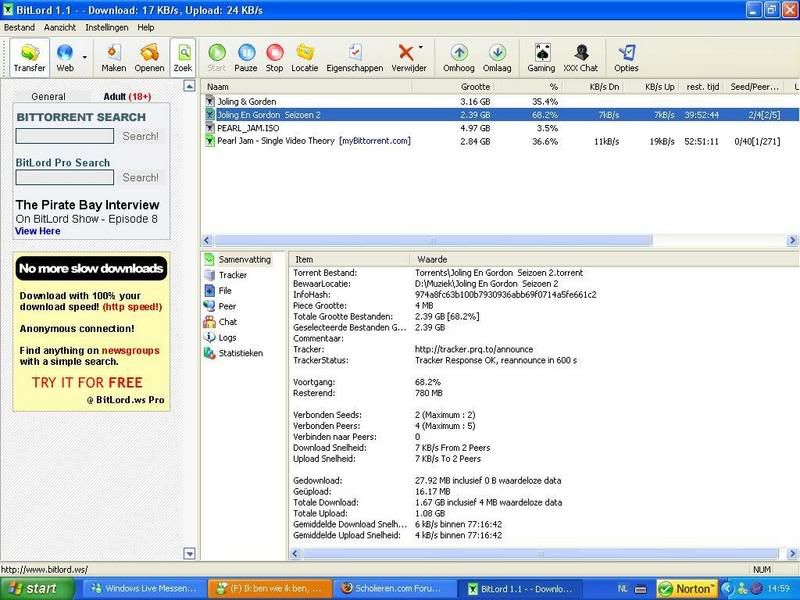Click the Norton tray icon
The image size is (800, 600).
coord(687,589)
